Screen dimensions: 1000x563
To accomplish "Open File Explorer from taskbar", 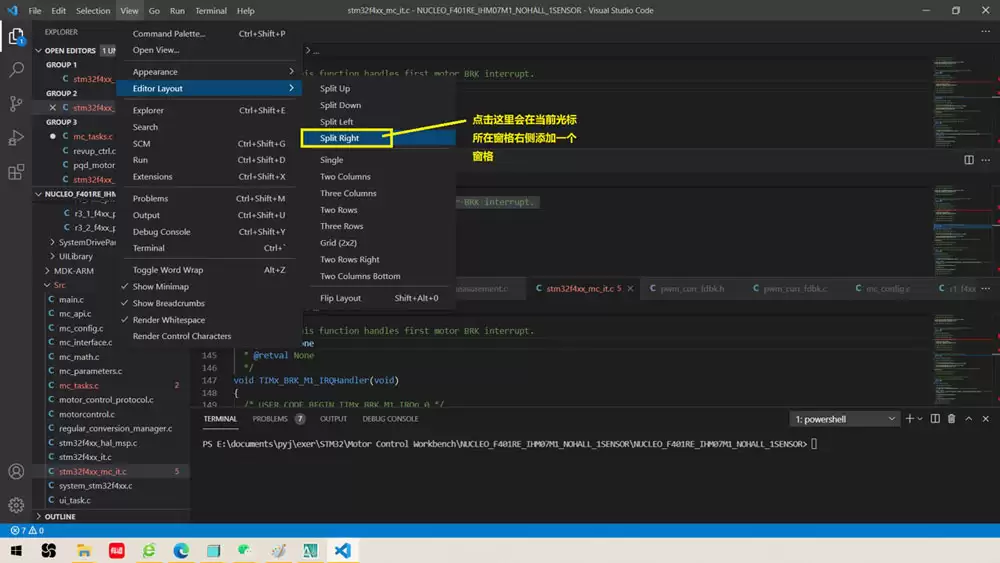I will [x=84, y=550].
